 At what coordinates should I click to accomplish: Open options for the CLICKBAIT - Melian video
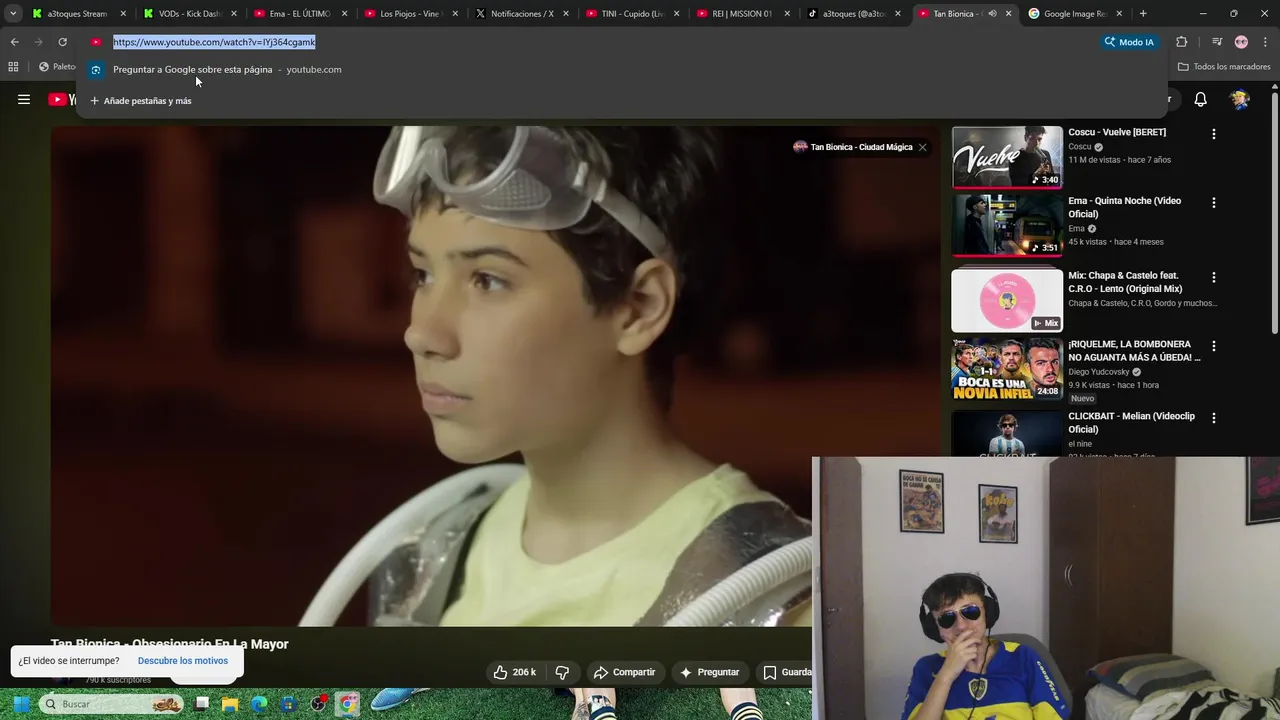tap(1214, 418)
